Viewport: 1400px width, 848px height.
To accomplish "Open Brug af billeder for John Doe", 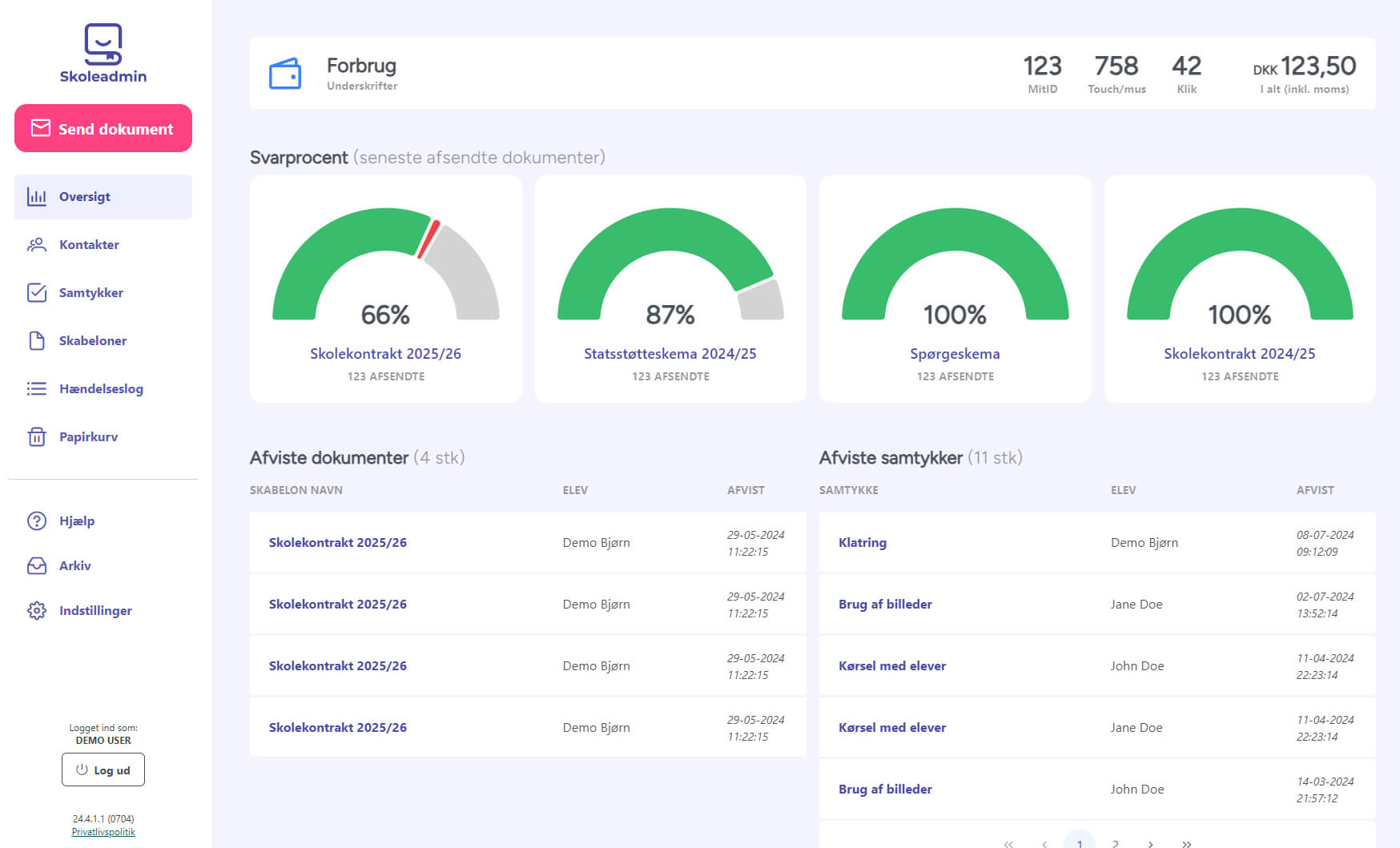I will pos(885,789).
